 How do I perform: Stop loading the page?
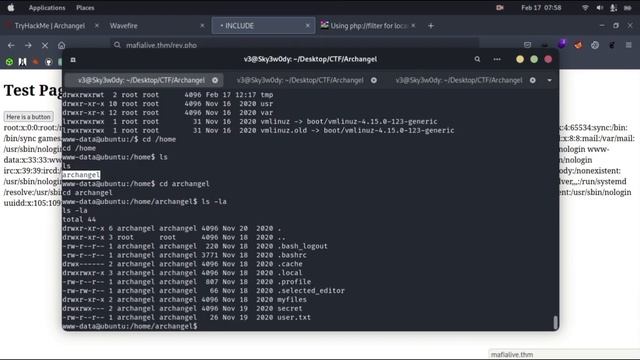coord(45,45)
